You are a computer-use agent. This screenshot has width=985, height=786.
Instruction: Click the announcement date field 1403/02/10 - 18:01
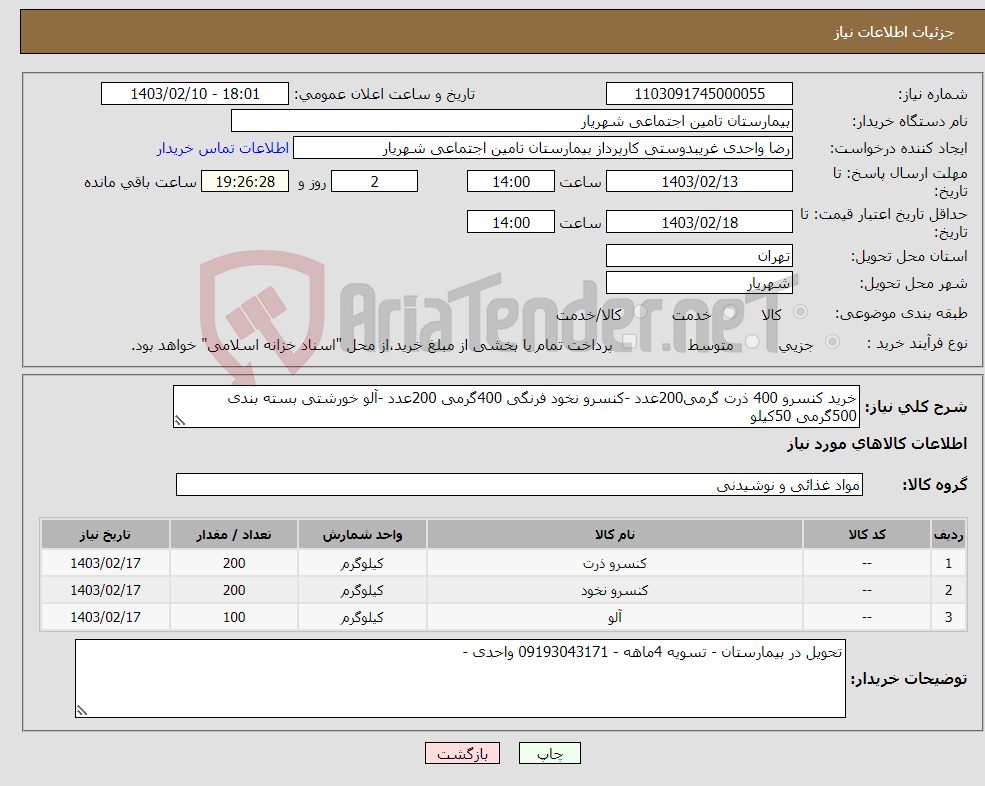[x=195, y=94]
